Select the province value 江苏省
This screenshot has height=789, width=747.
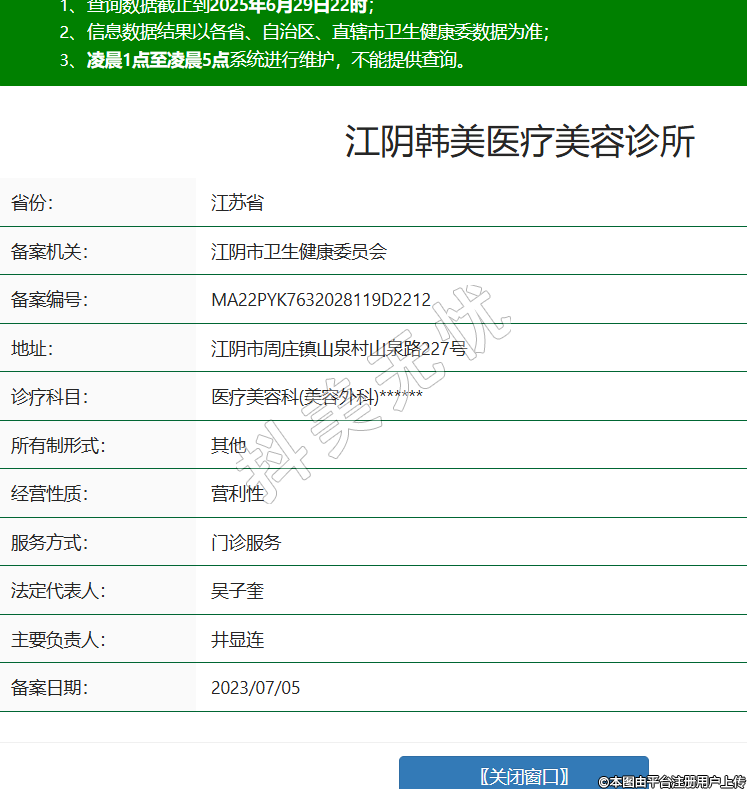[237, 203]
